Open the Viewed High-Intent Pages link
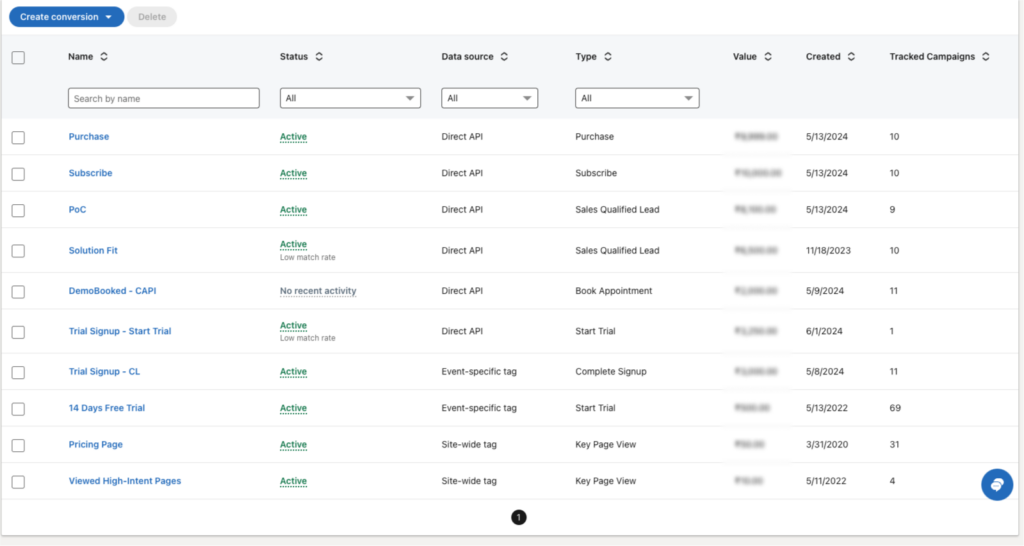Image resolution: width=1024 pixels, height=546 pixels. (x=125, y=481)
